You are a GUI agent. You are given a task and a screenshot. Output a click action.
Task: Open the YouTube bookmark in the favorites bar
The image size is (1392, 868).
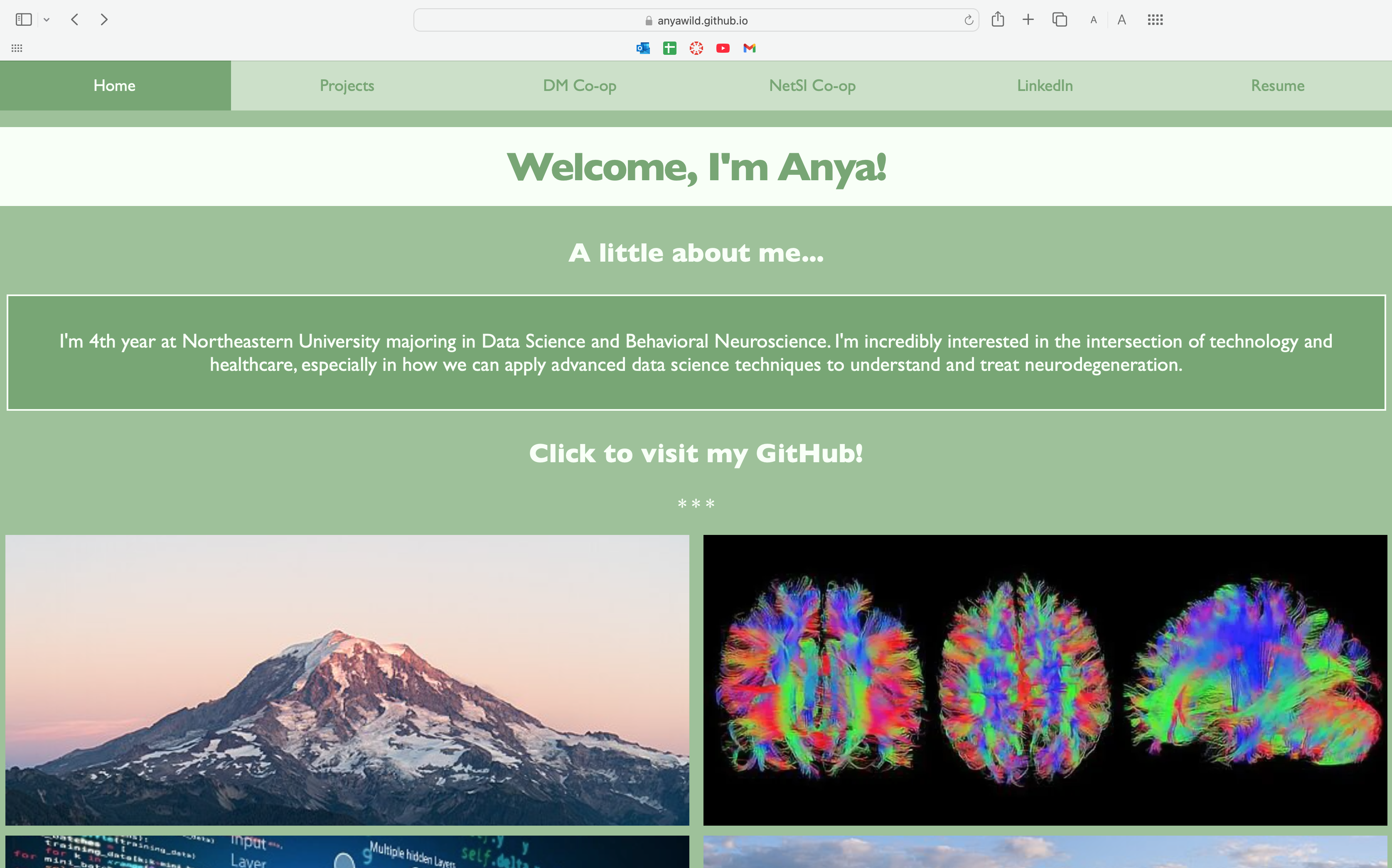(x=723, y=48)
